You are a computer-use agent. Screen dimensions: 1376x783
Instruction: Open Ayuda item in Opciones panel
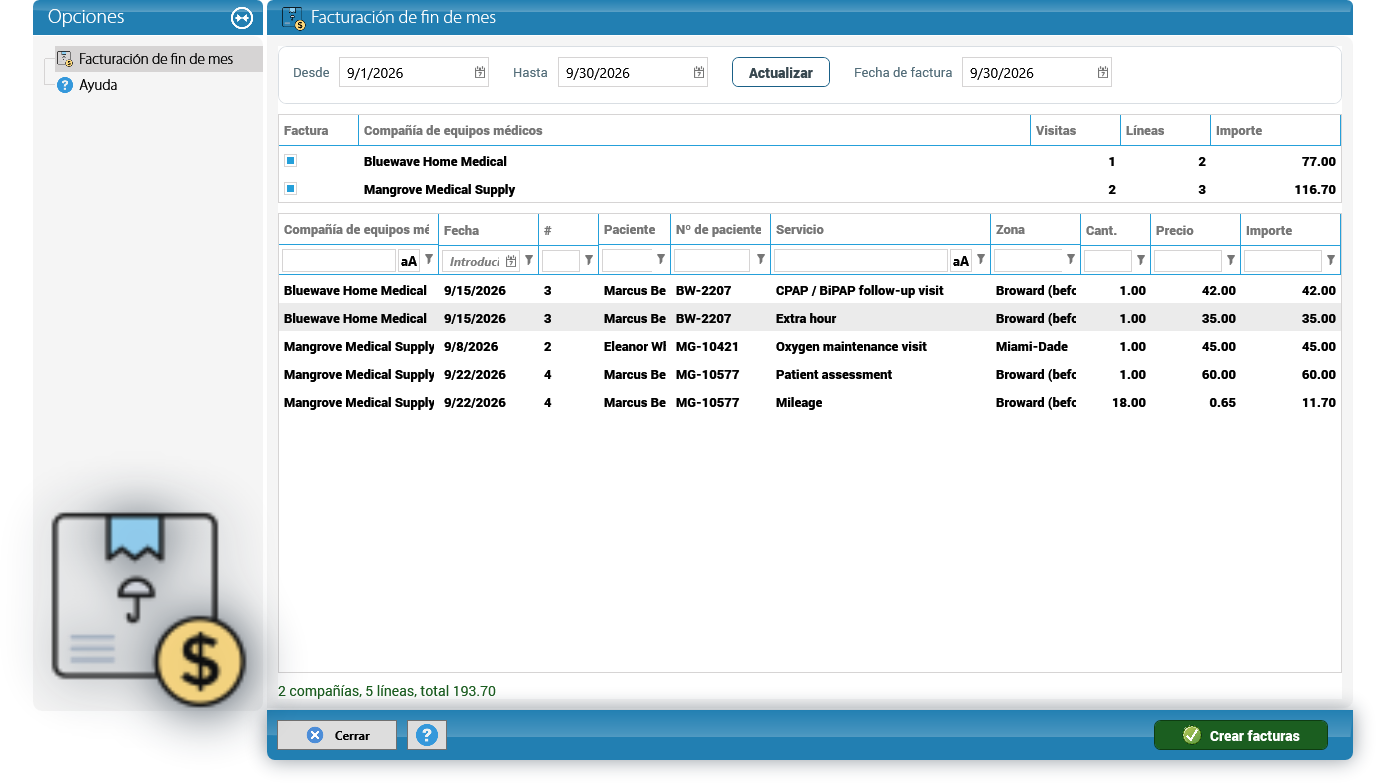coord(98,85)
